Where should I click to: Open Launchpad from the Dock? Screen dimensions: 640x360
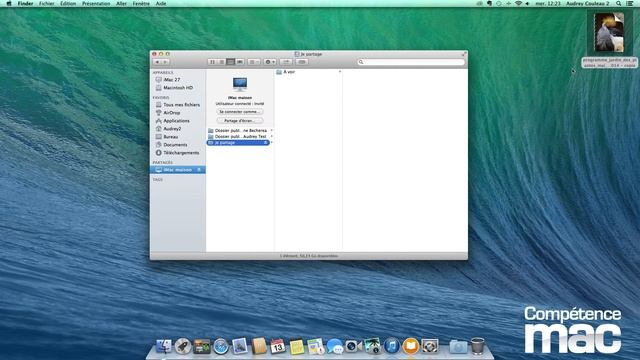(183, 346)
